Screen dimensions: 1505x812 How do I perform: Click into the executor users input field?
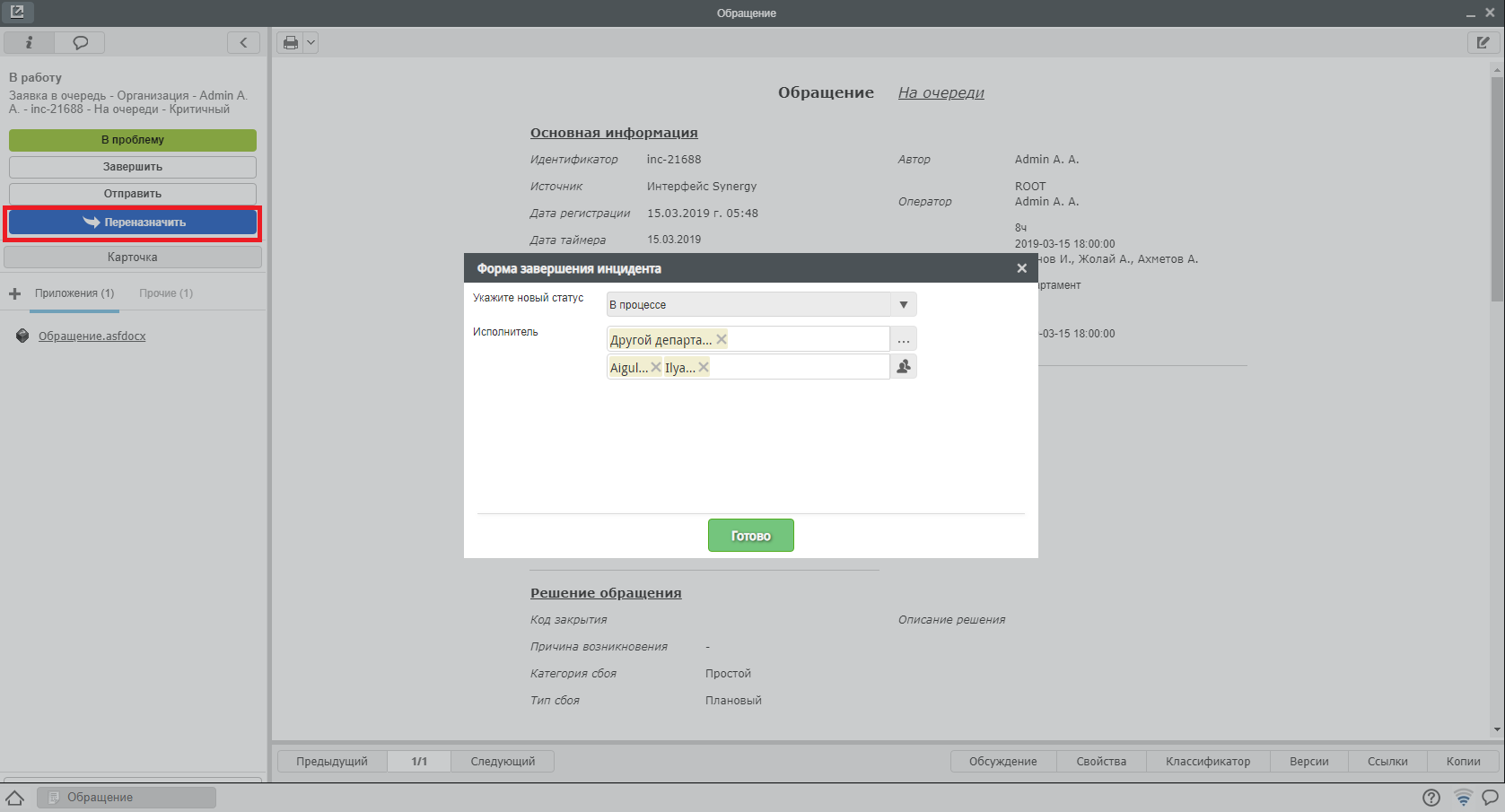coord(748,367)
